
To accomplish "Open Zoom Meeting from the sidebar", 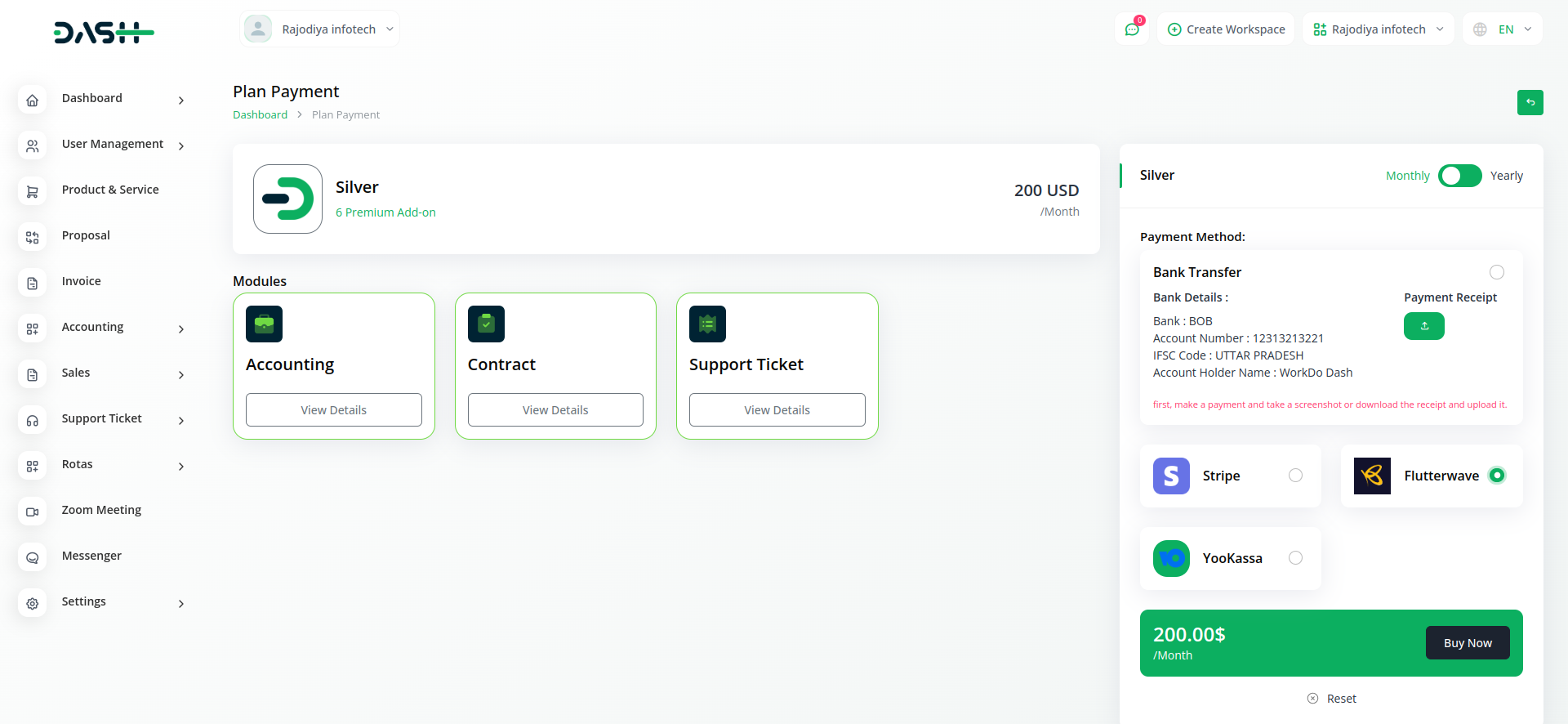I will [x=101, y=510].
